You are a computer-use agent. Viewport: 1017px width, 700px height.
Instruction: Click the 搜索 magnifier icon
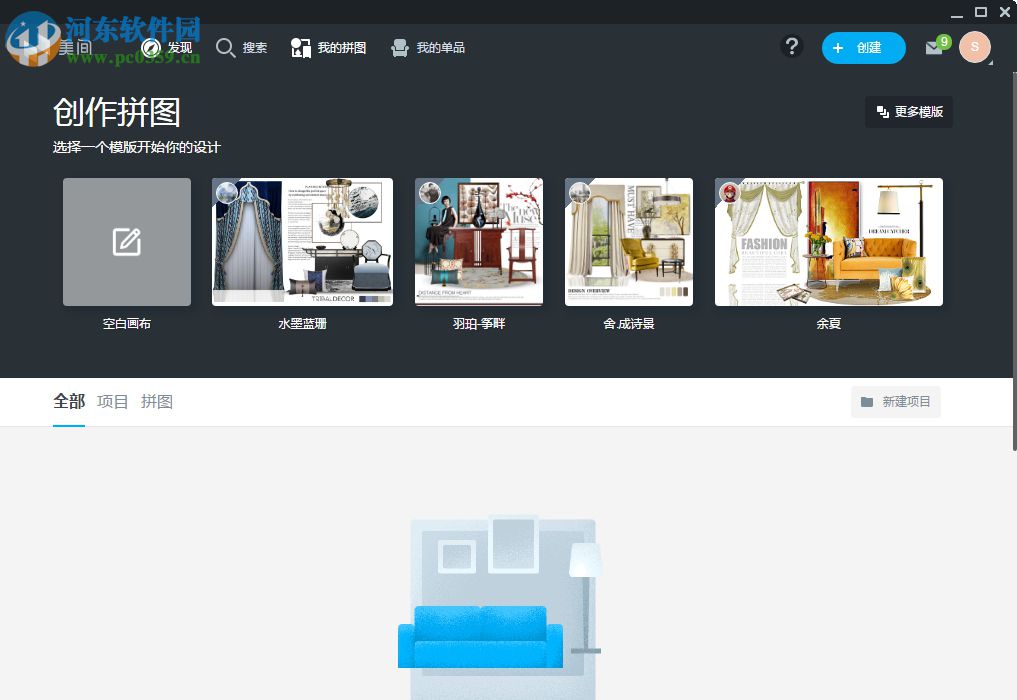click(x=225, y=48)
